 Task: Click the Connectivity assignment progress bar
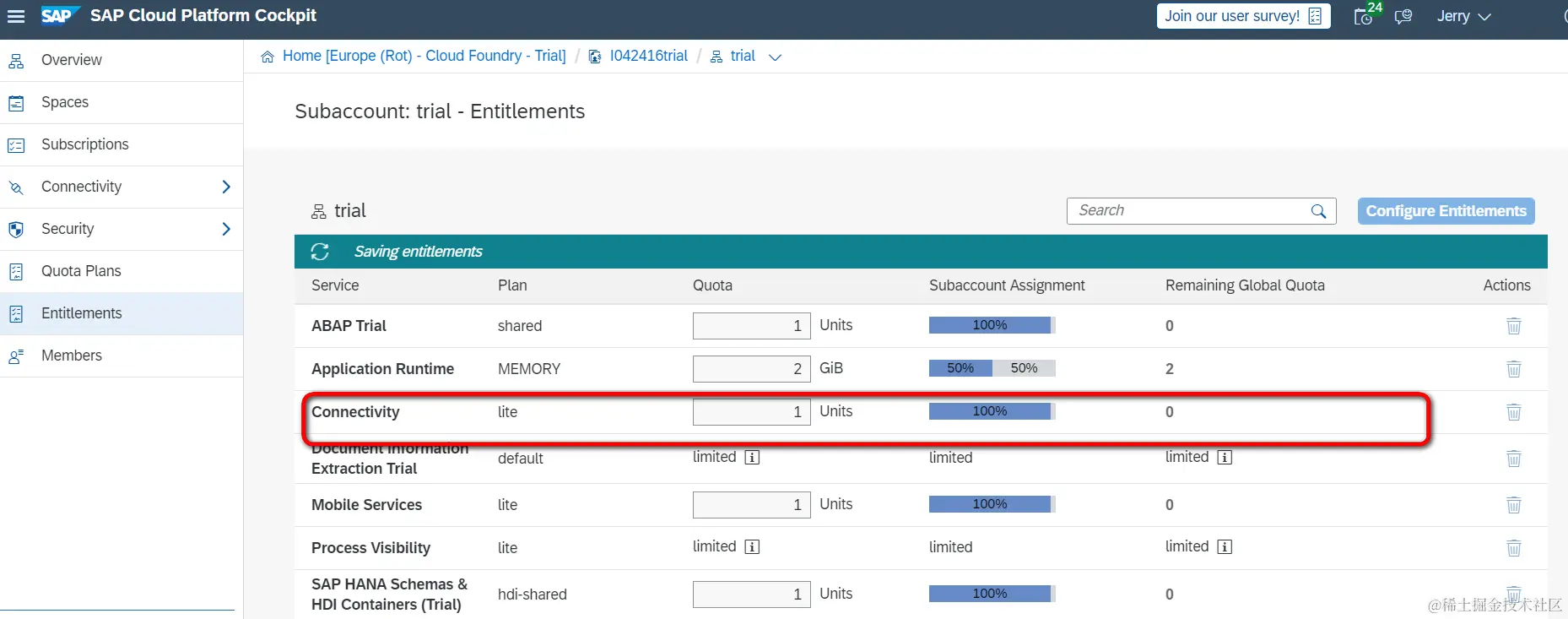click(992, 411)
